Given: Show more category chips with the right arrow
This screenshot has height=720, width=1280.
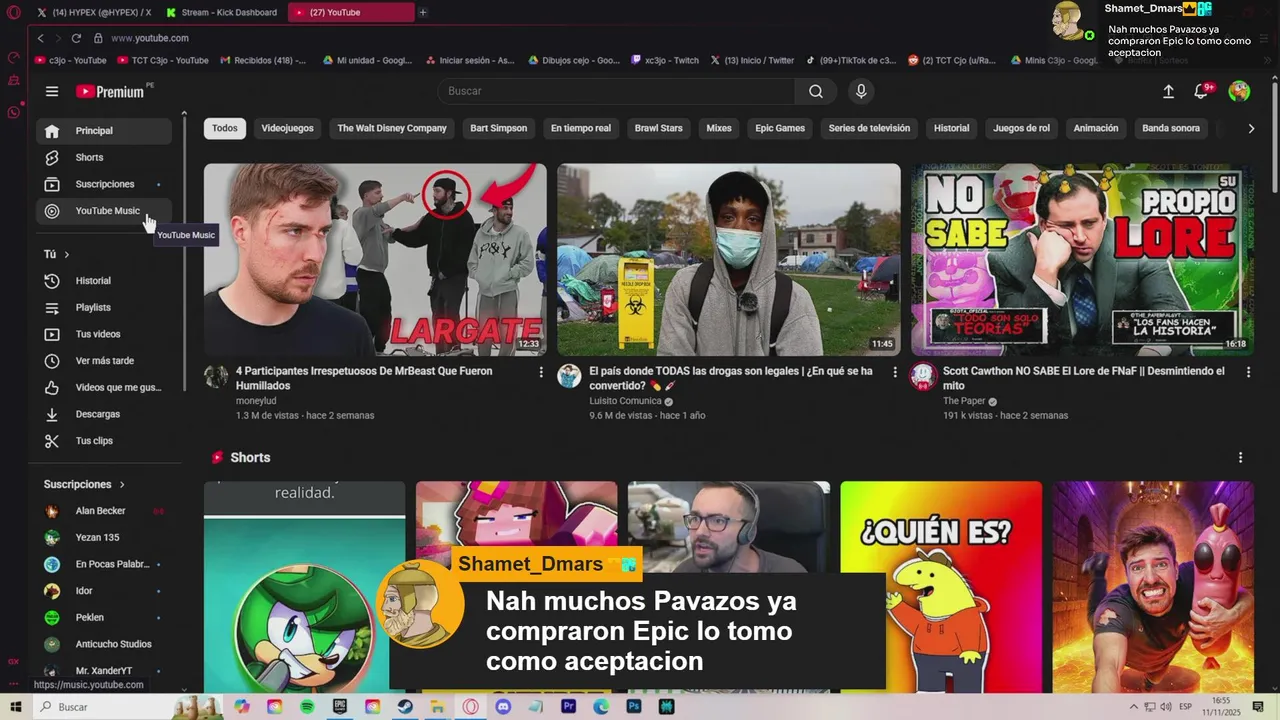Looking at the screenshot, I should (1250, 128).
